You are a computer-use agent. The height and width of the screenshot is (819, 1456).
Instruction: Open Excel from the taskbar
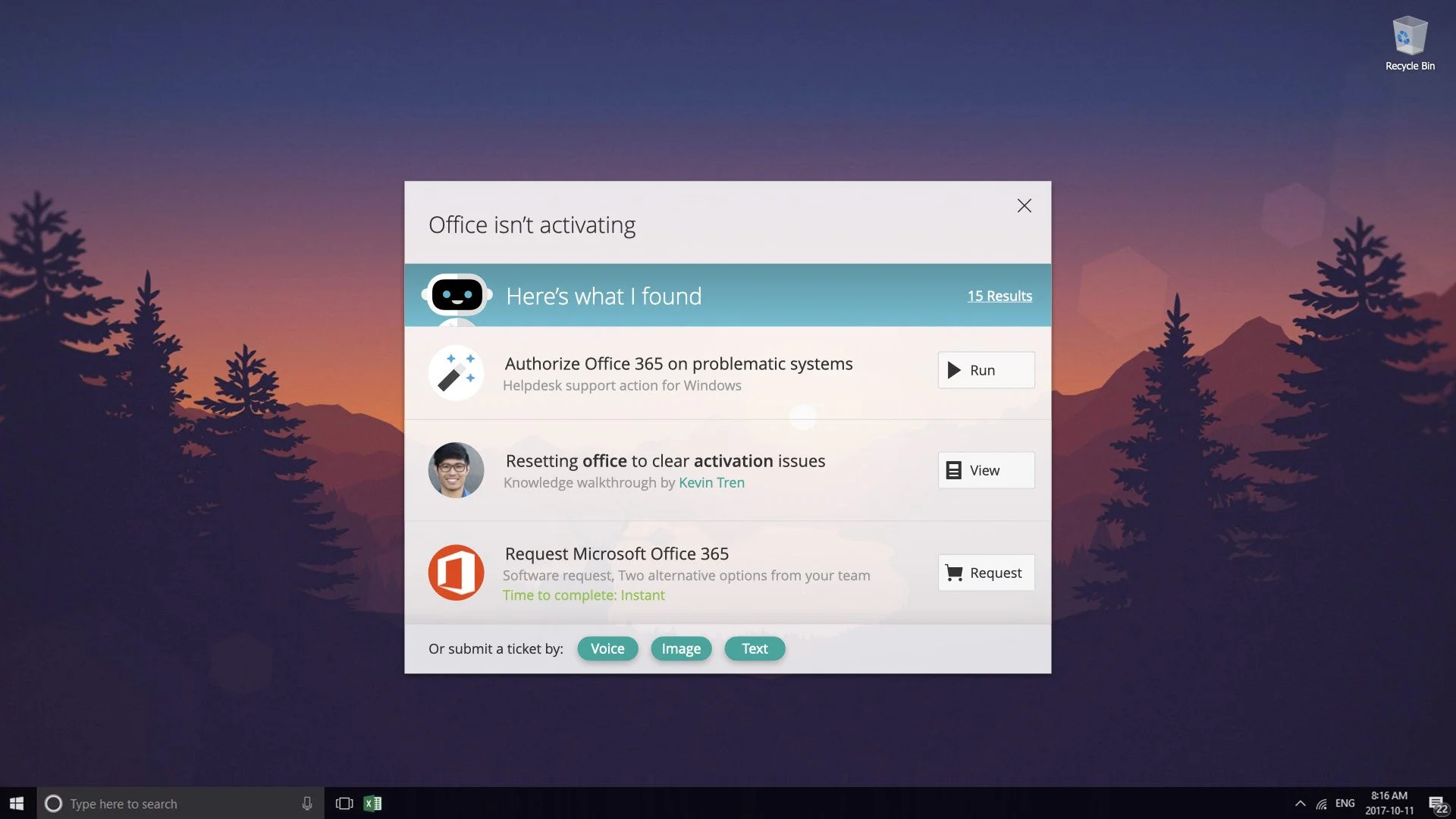click(x=372, y=803)
